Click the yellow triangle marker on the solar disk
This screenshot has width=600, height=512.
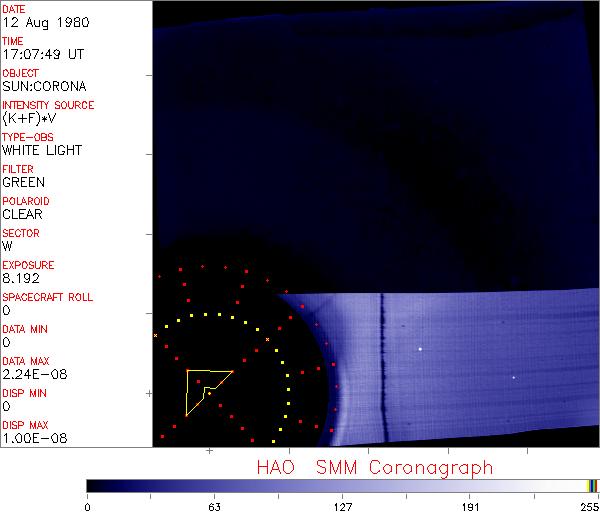point(204,388)
